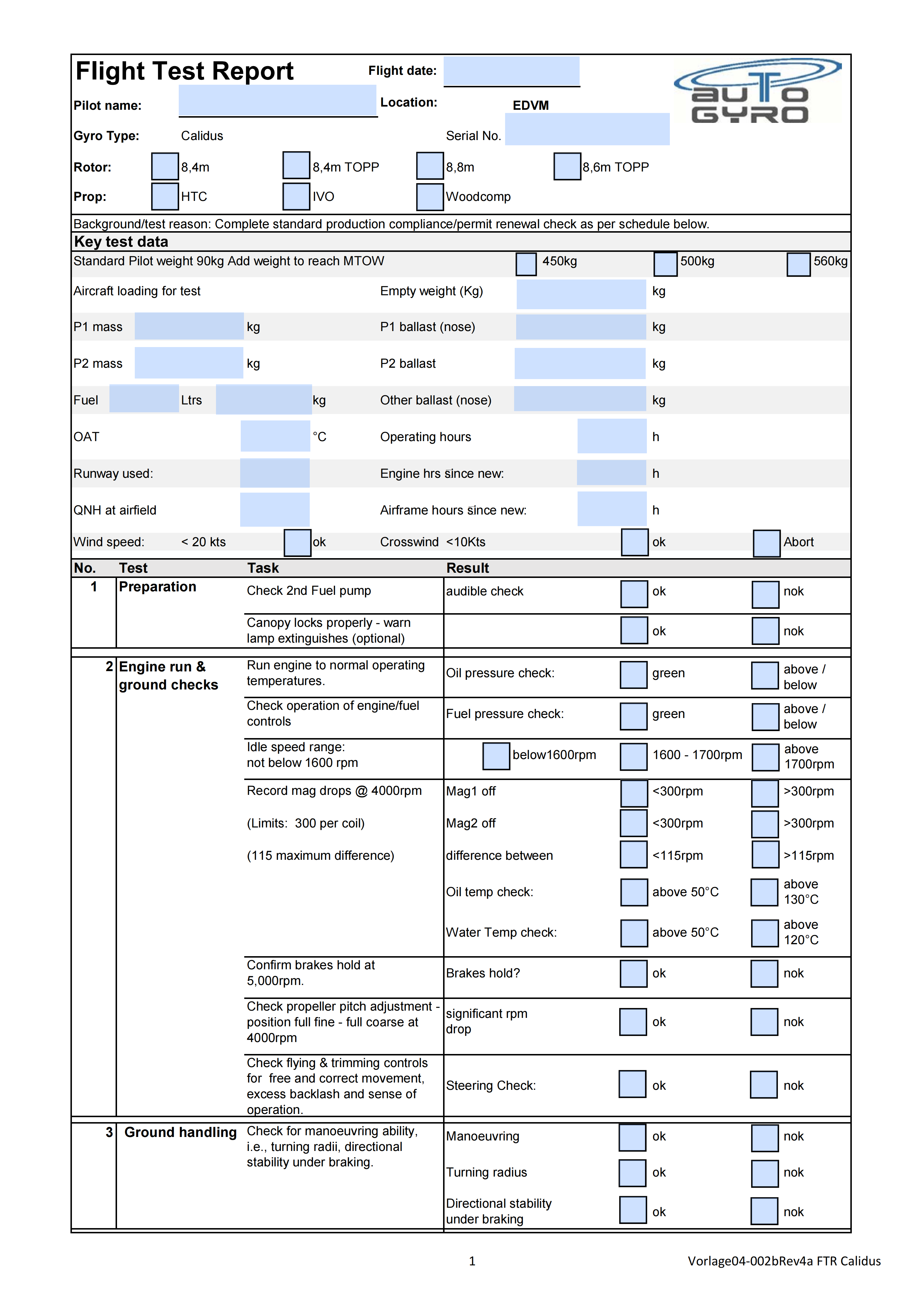Image resolution: width=924 pixels, height=1307 pixels.
Task: Mark Steering Check as nok
Action: coord(764,1085)
